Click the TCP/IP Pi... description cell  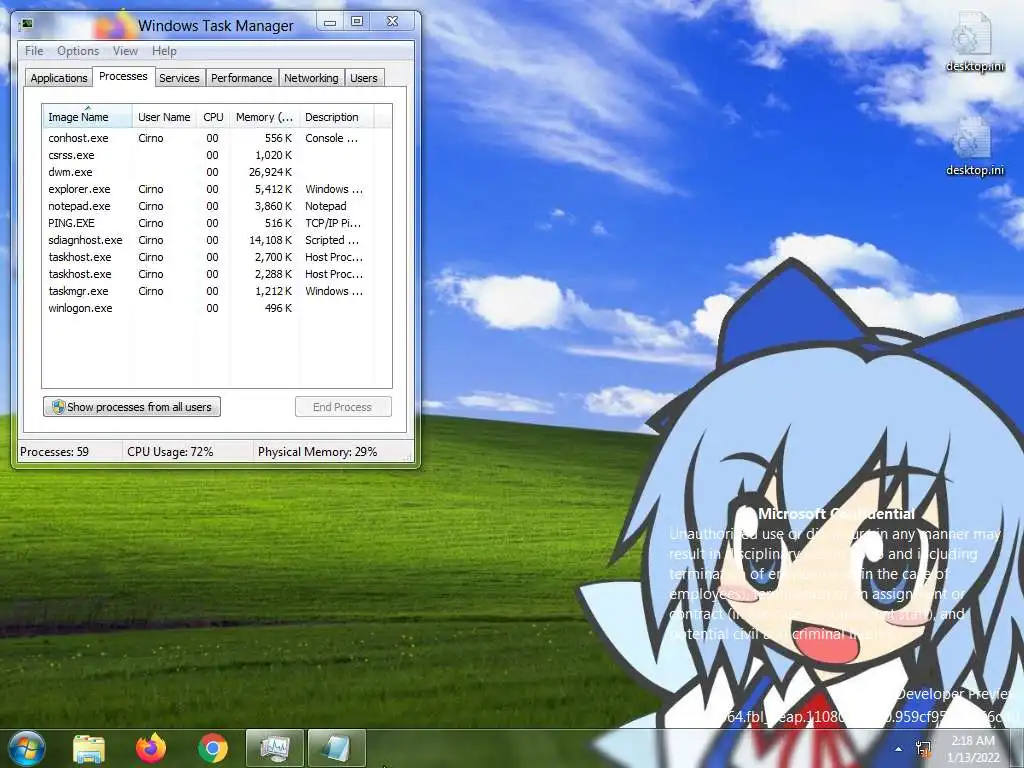point(333,223)
